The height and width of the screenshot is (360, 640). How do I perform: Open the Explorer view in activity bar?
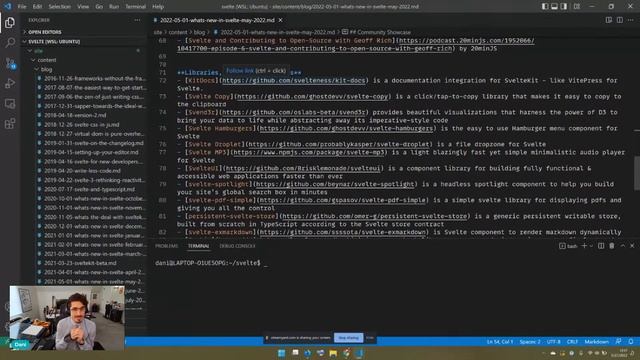(x=10, y=22)
